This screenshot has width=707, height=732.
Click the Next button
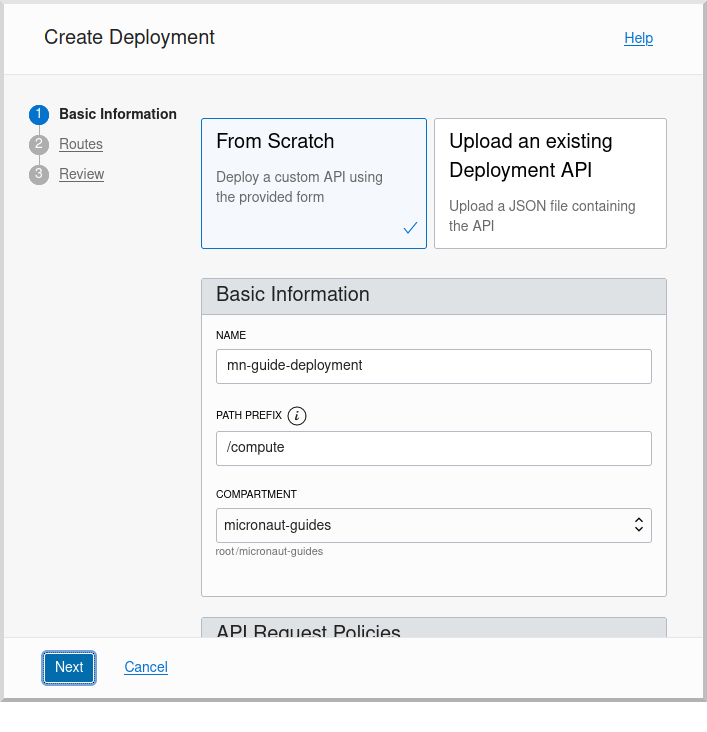click(x=69, y=668)
